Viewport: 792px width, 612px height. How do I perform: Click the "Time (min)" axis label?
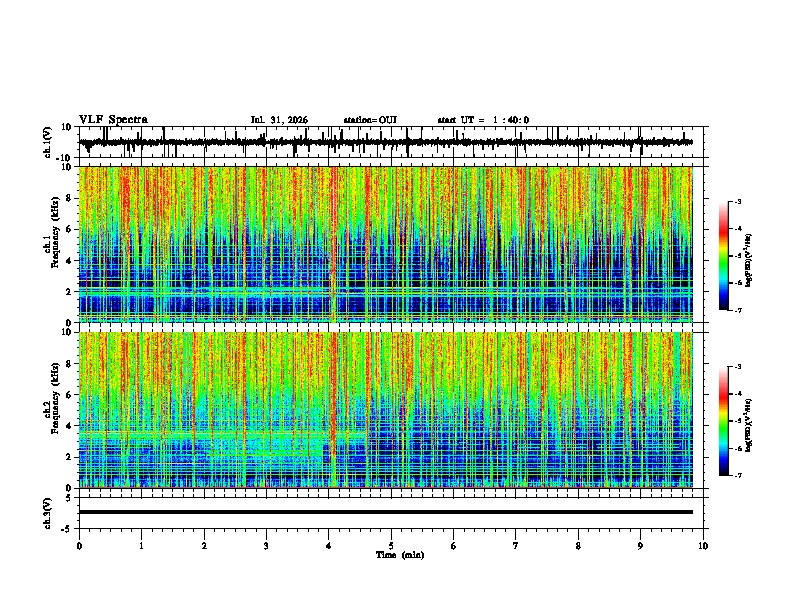[x=400, y=555]
